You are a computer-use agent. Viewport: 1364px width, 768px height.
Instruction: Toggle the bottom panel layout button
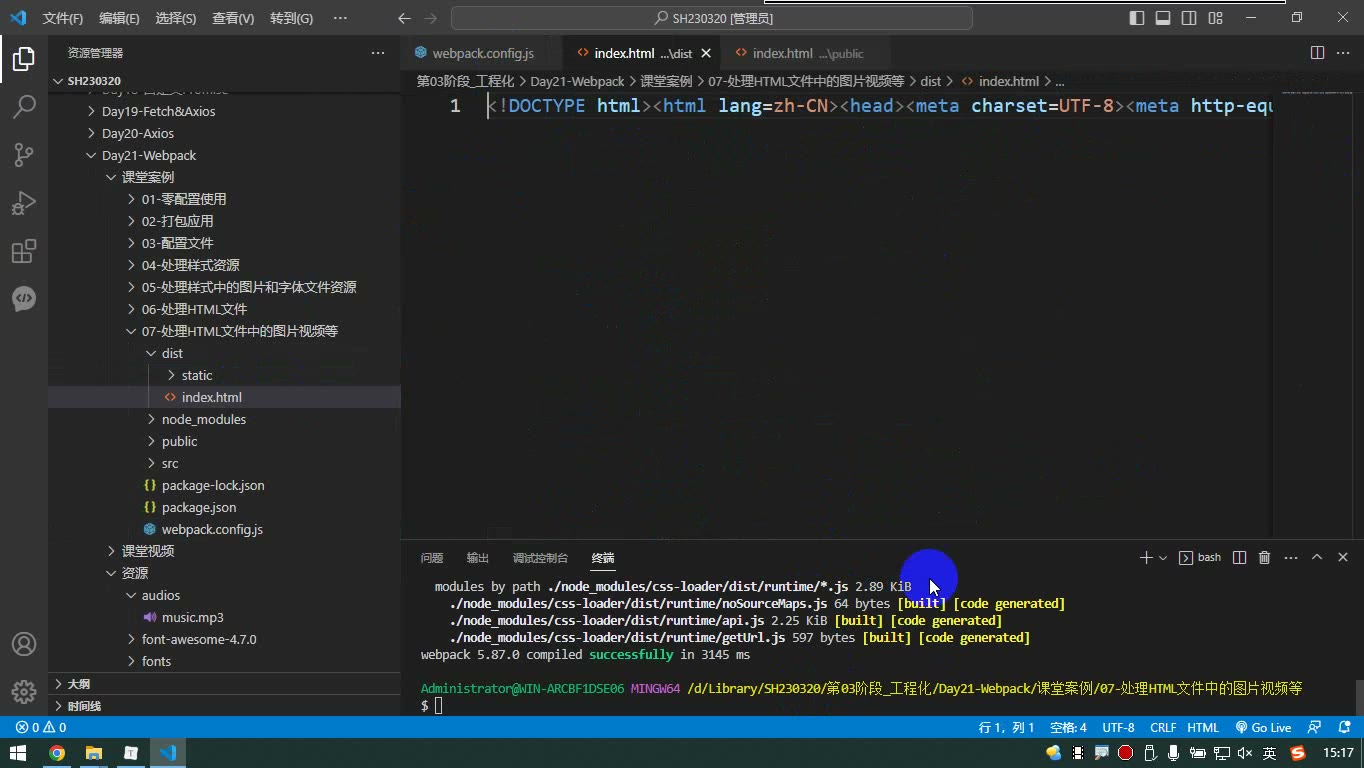pos(1163,18)
